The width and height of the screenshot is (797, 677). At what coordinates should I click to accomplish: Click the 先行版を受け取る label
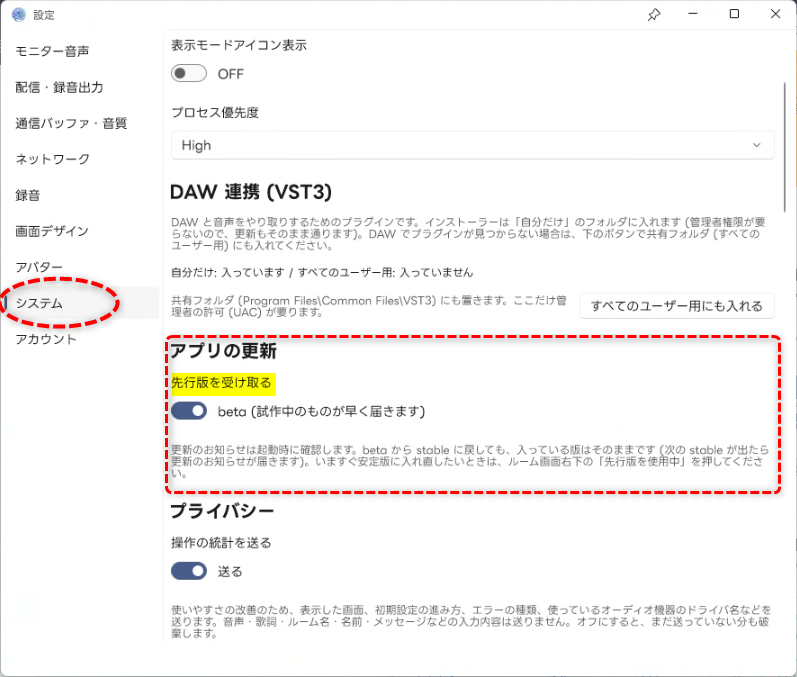222,383
